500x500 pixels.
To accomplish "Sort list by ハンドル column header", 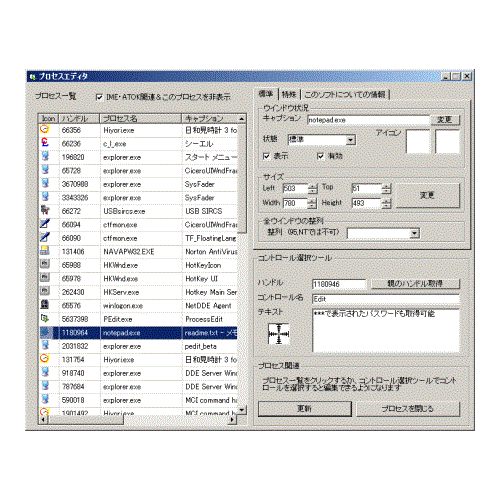I will 79,118.
